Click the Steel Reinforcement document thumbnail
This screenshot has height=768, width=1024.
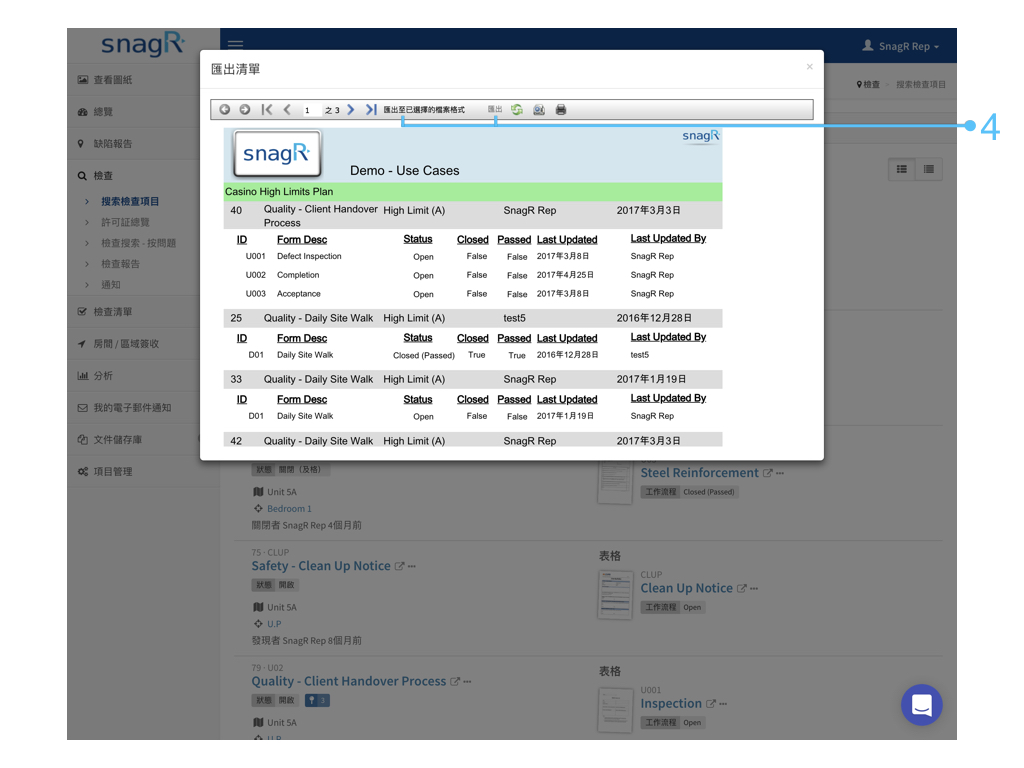pos(615,482)
